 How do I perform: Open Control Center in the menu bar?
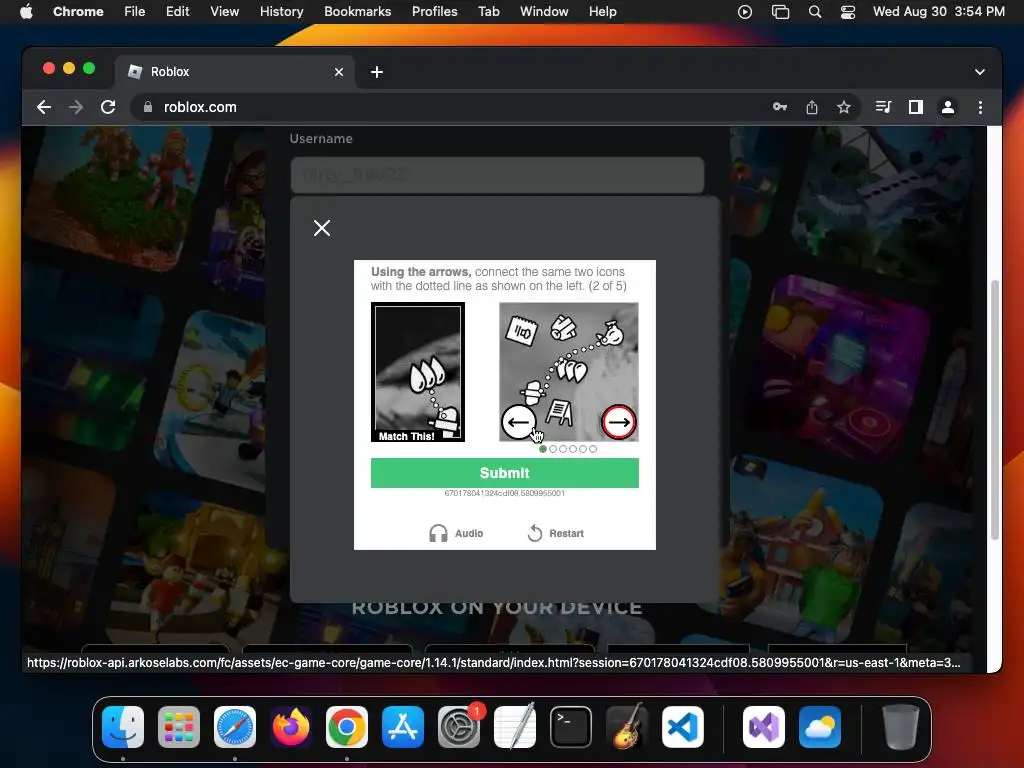(848, 12)
